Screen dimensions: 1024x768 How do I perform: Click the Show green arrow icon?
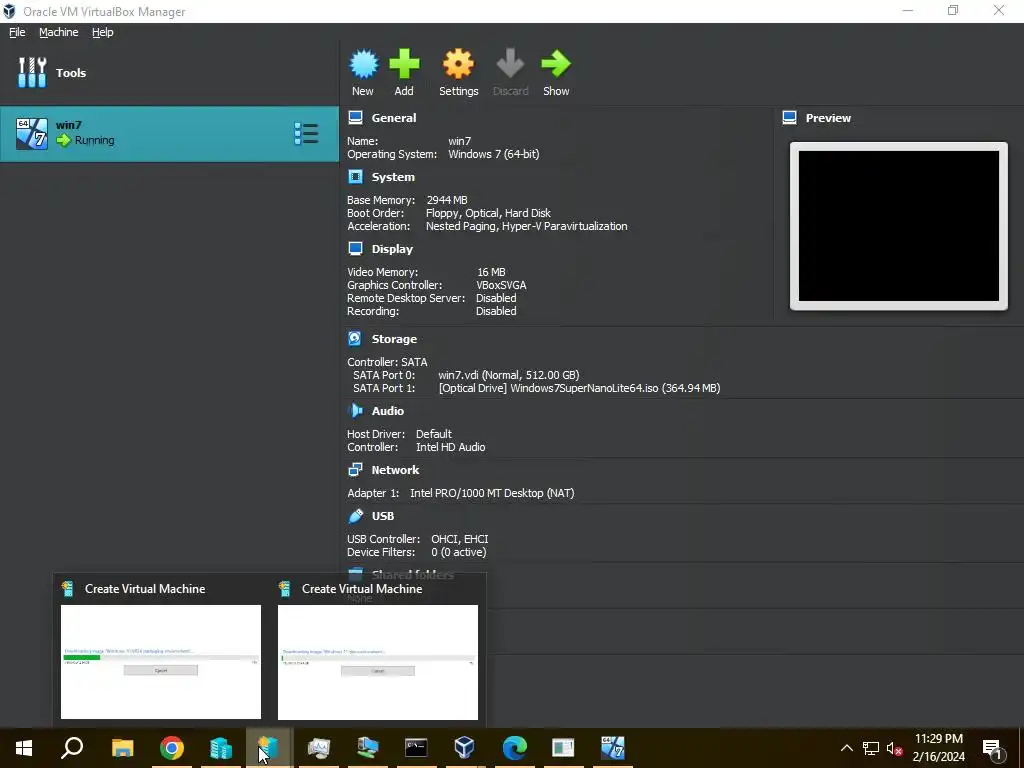pos(556,64)
